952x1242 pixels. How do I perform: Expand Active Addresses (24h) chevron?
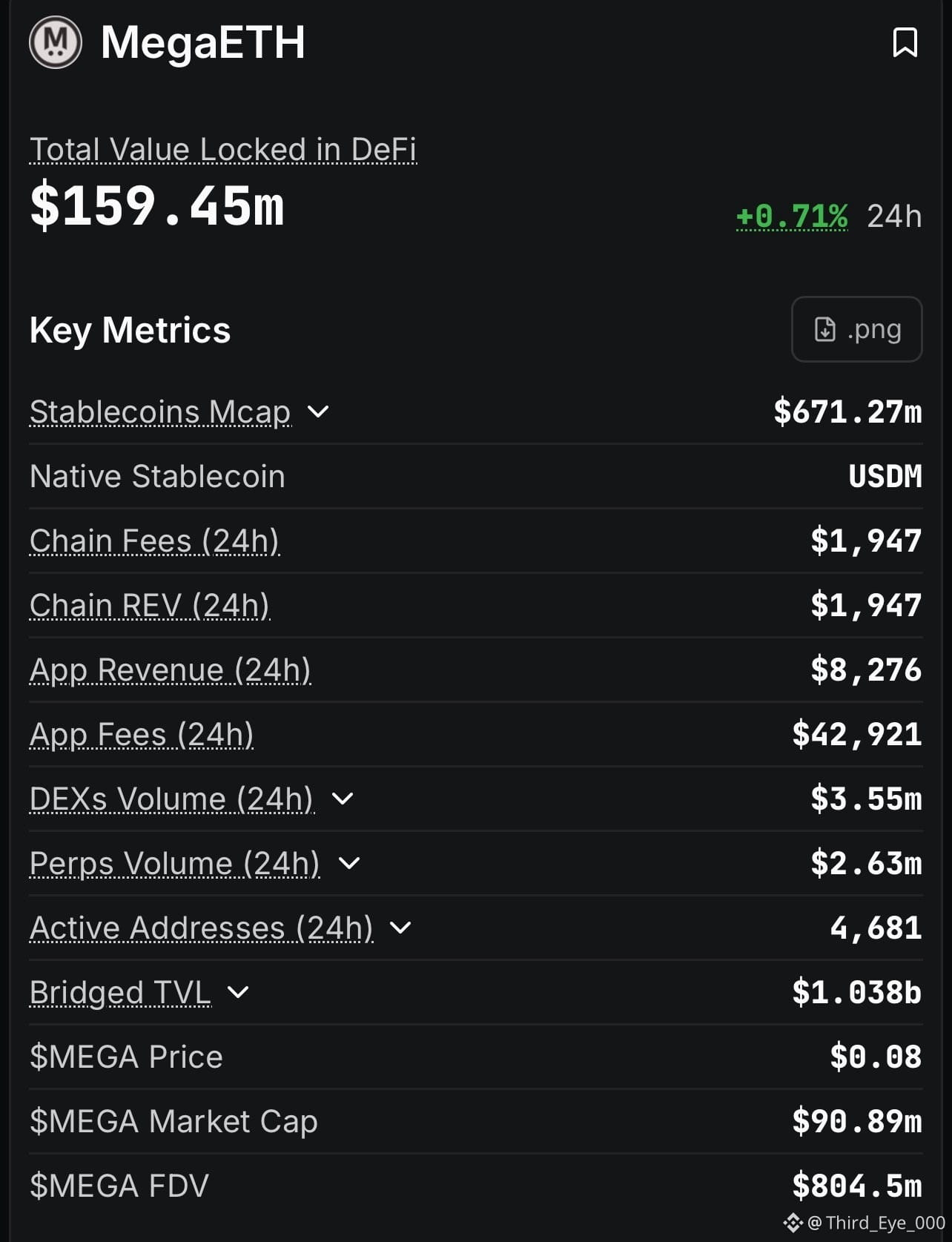(400, 928)
